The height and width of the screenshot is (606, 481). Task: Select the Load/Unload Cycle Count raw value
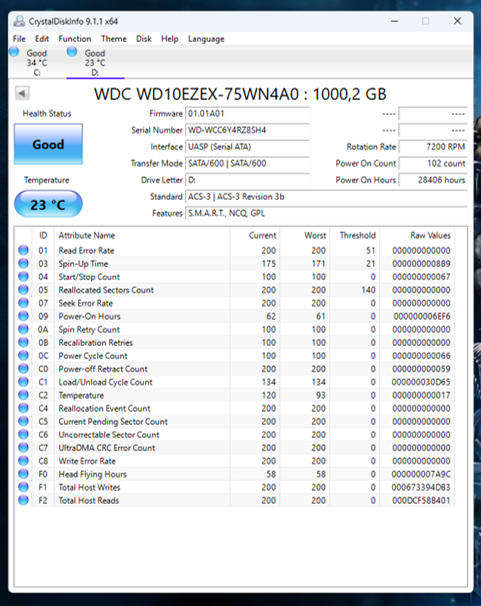coord(421,382)
